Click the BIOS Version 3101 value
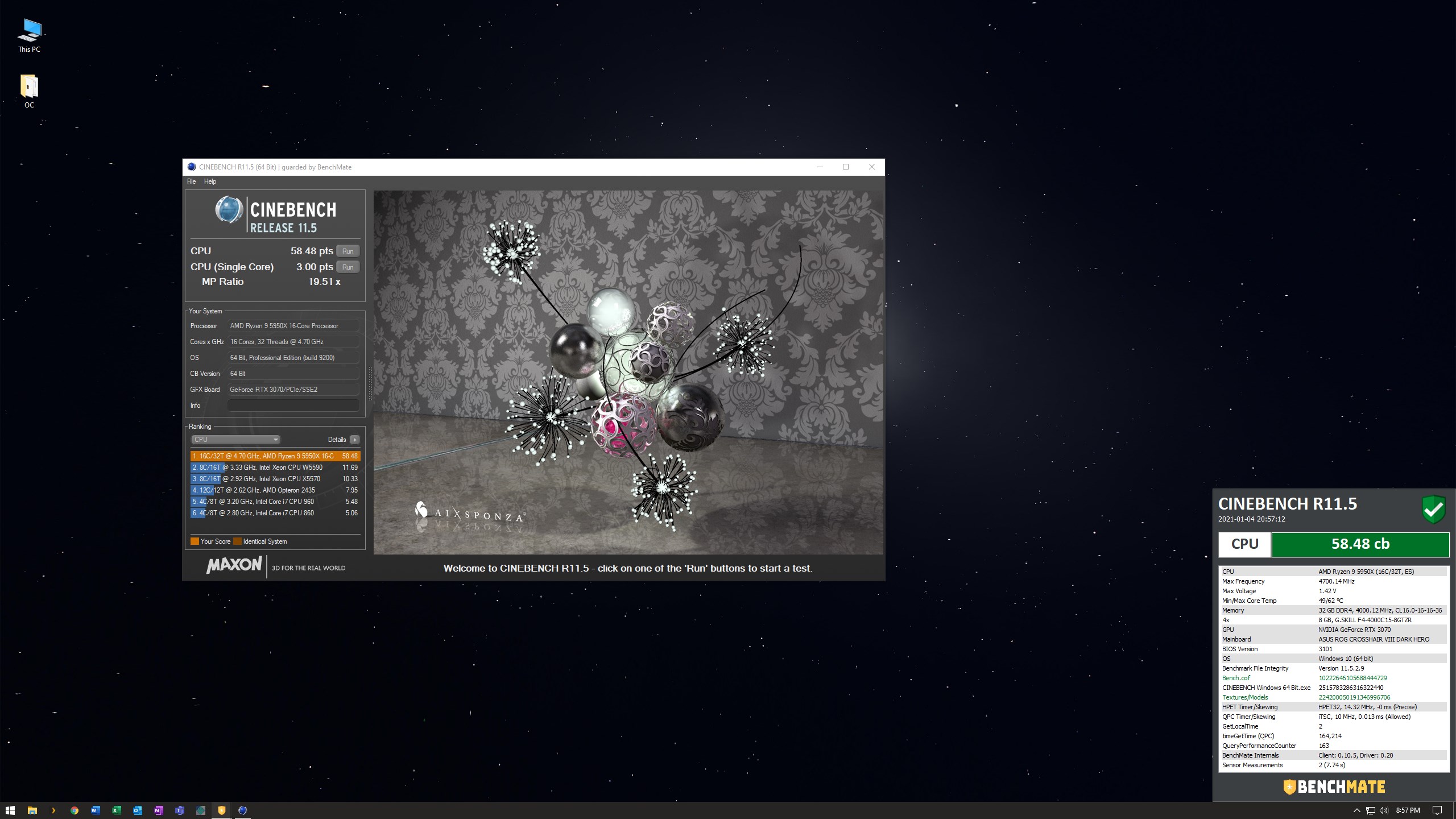1456x819 pixels. (1325, 649)
